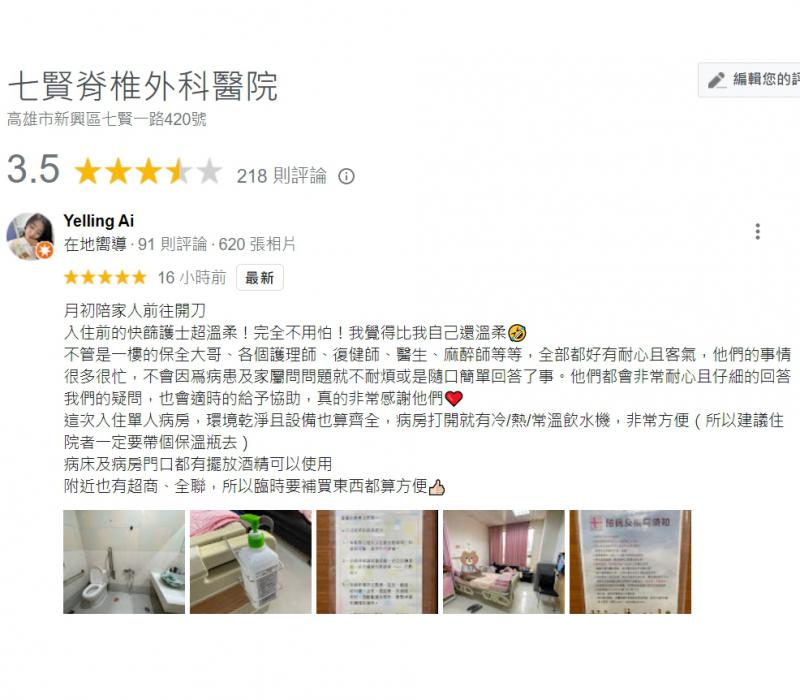Click Yelling Ai's profile avatar
This screenshot has width=800, height=700.
tap(30, 236)
